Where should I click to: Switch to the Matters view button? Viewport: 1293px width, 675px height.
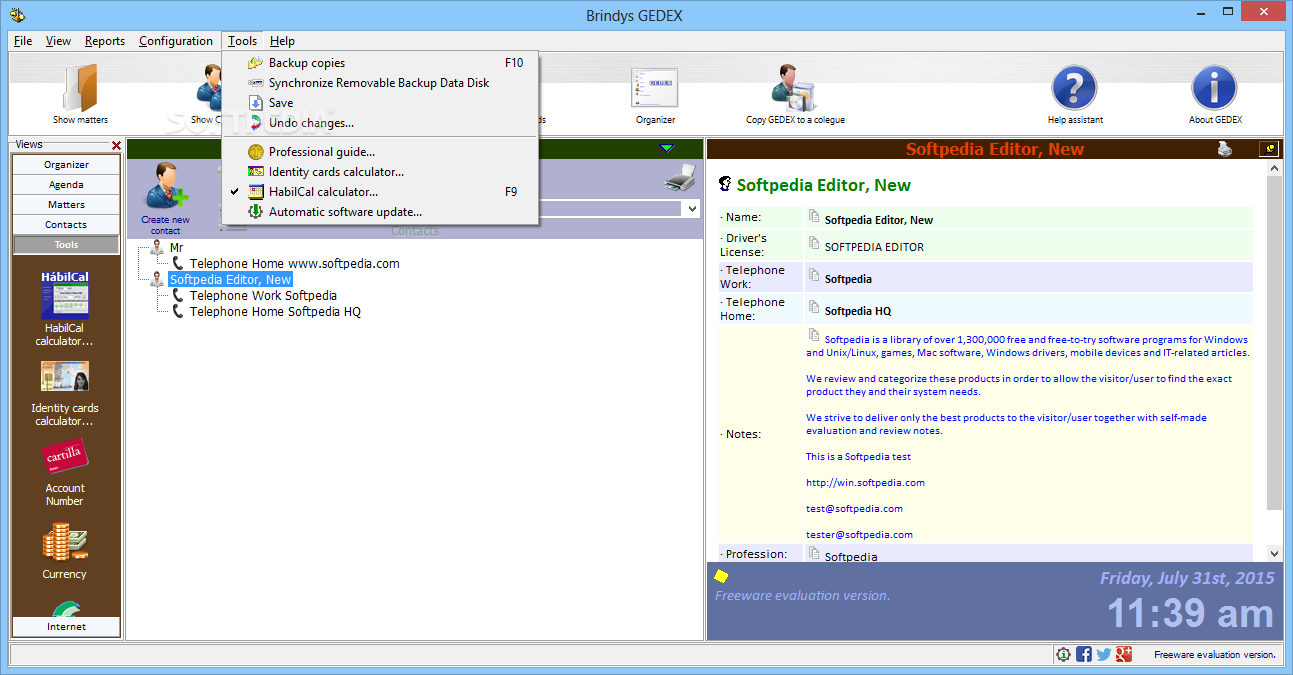point(66,205)
